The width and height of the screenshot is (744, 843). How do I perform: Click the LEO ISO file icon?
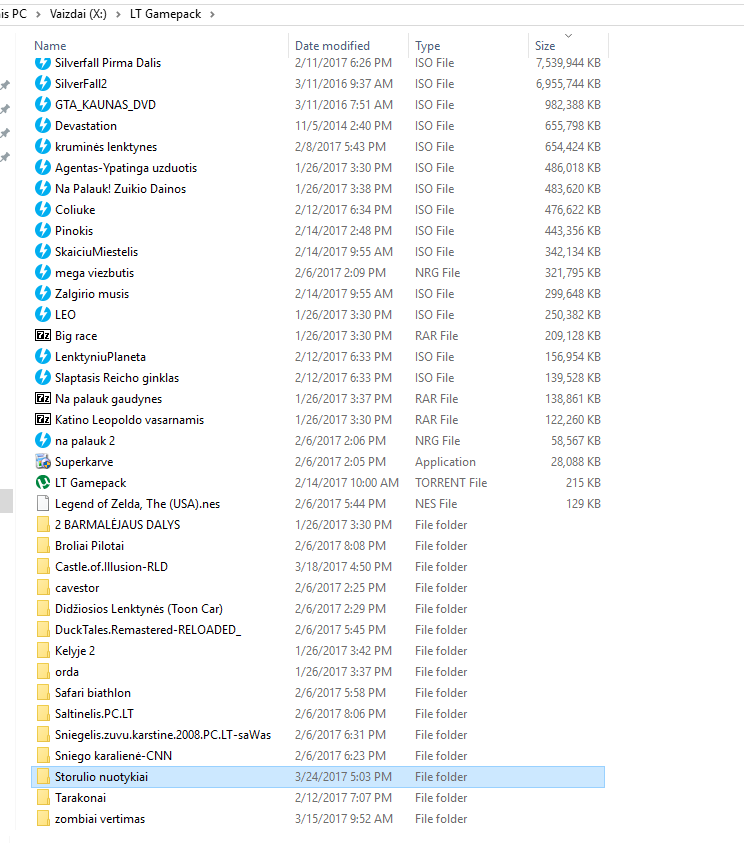click(43, 315)
